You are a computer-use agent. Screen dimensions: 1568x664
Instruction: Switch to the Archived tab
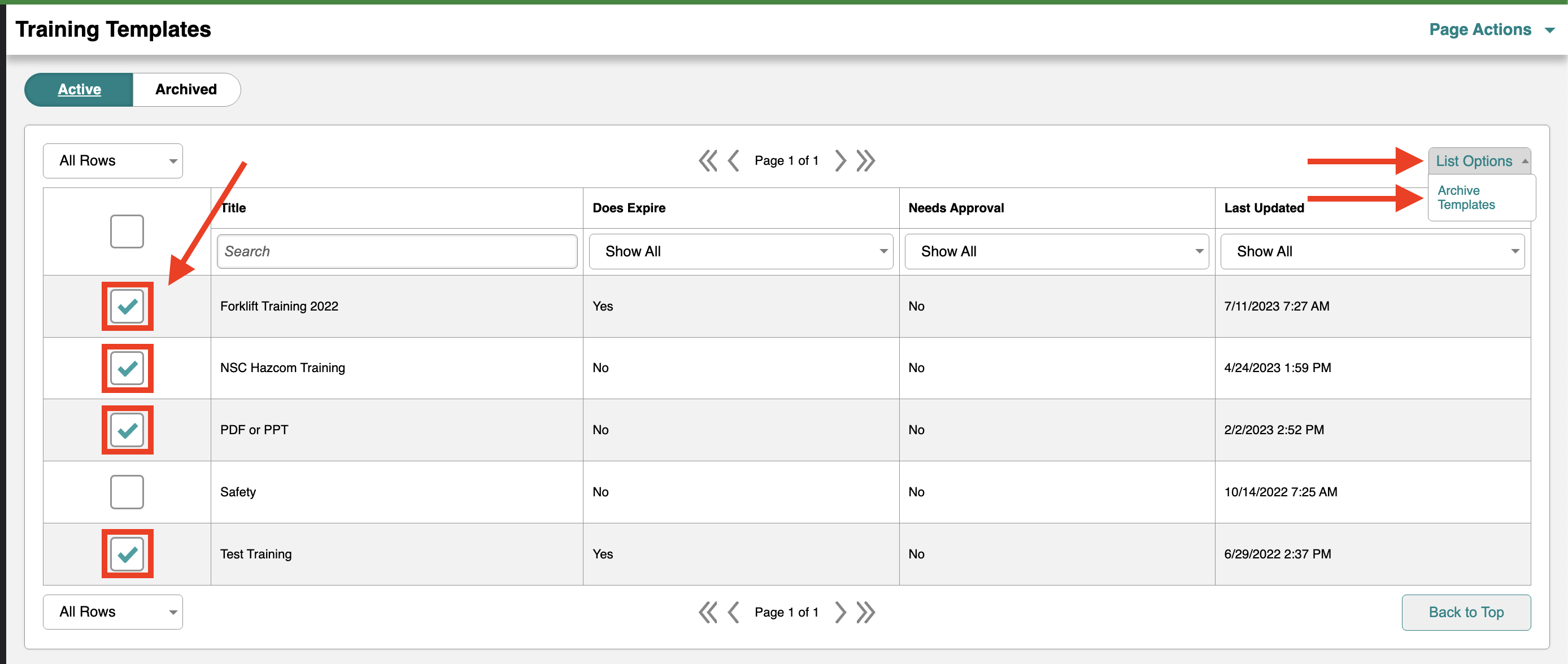186,89
